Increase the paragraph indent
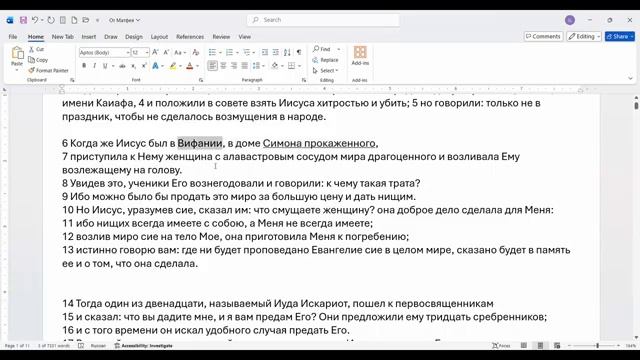Image resolution: width=640 pixels, height=360 pixels. (276, 52)
